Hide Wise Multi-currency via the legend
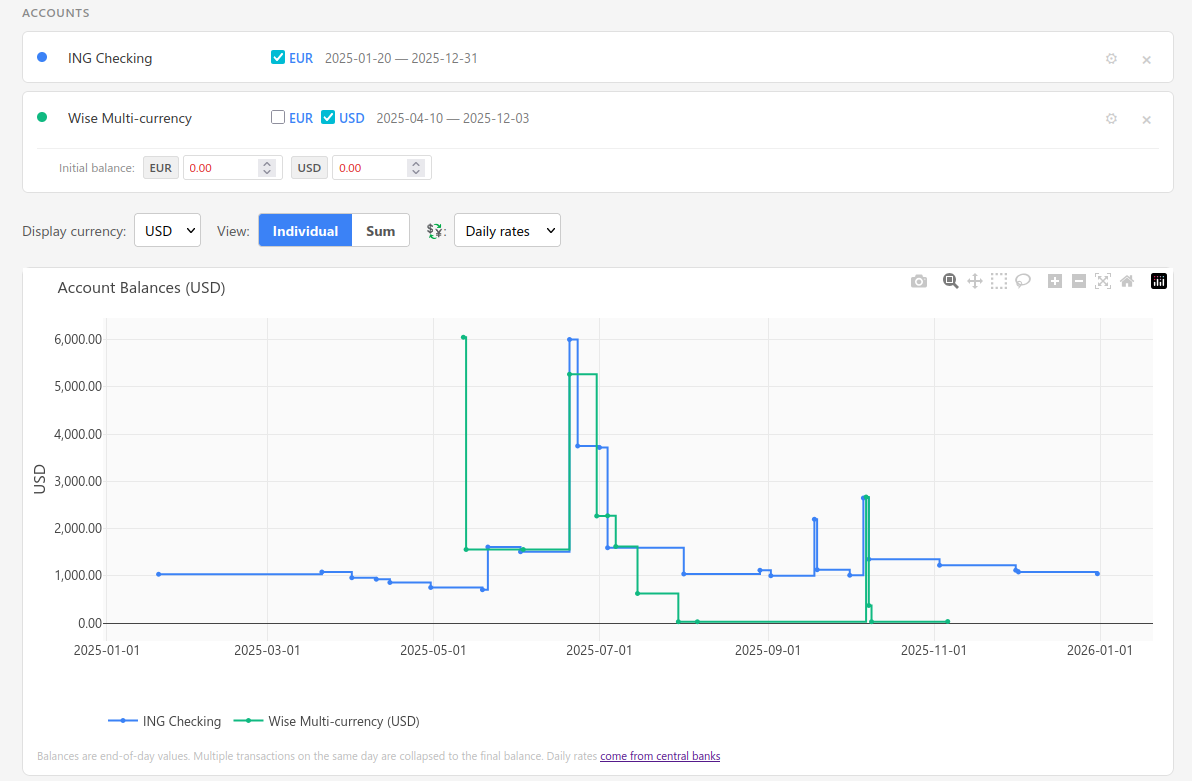This screenshot has height=781, width=1192. pyautogui.click(x=343, y=721)
